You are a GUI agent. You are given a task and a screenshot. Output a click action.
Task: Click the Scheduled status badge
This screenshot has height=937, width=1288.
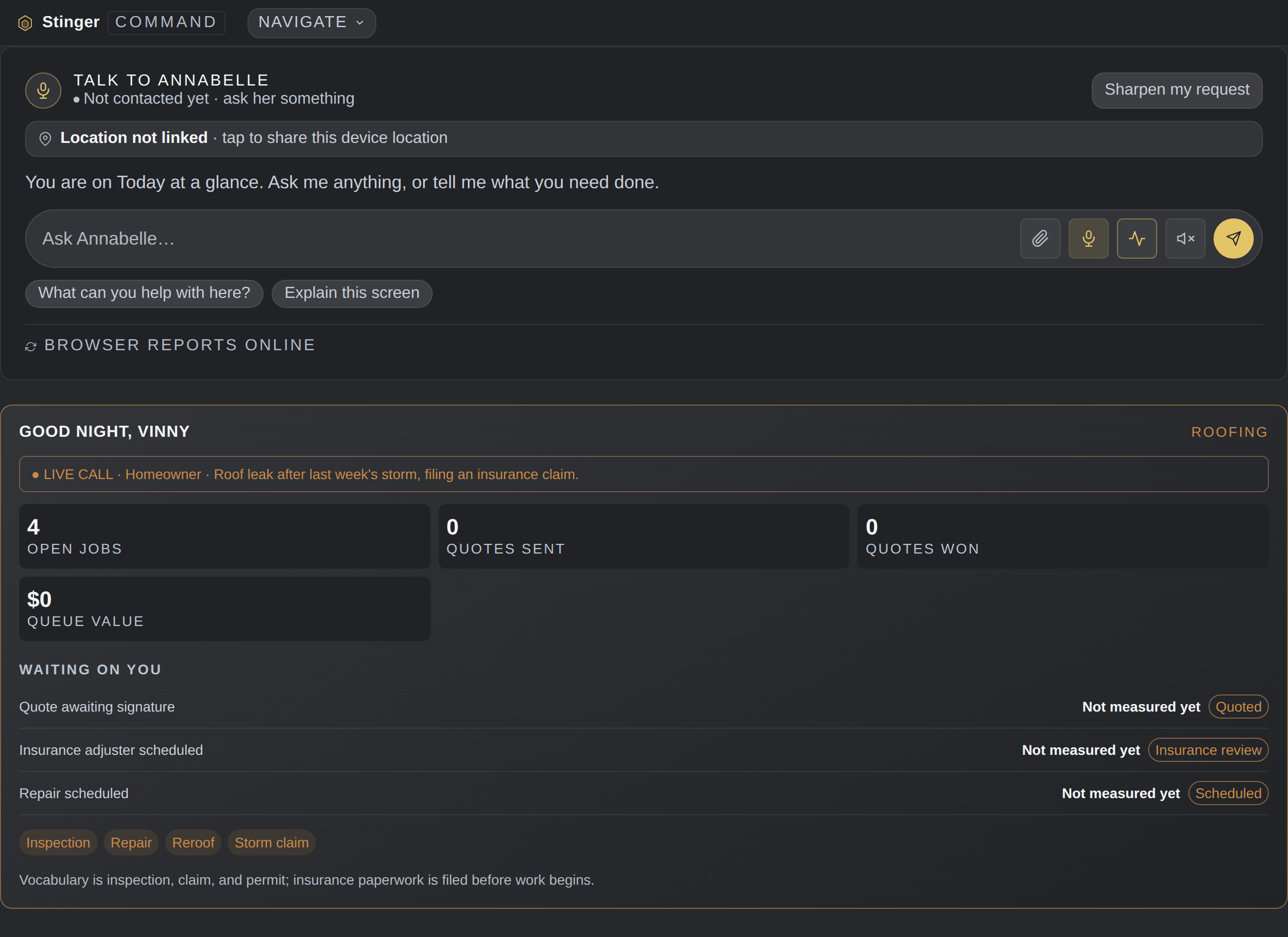pos(1228,793)
